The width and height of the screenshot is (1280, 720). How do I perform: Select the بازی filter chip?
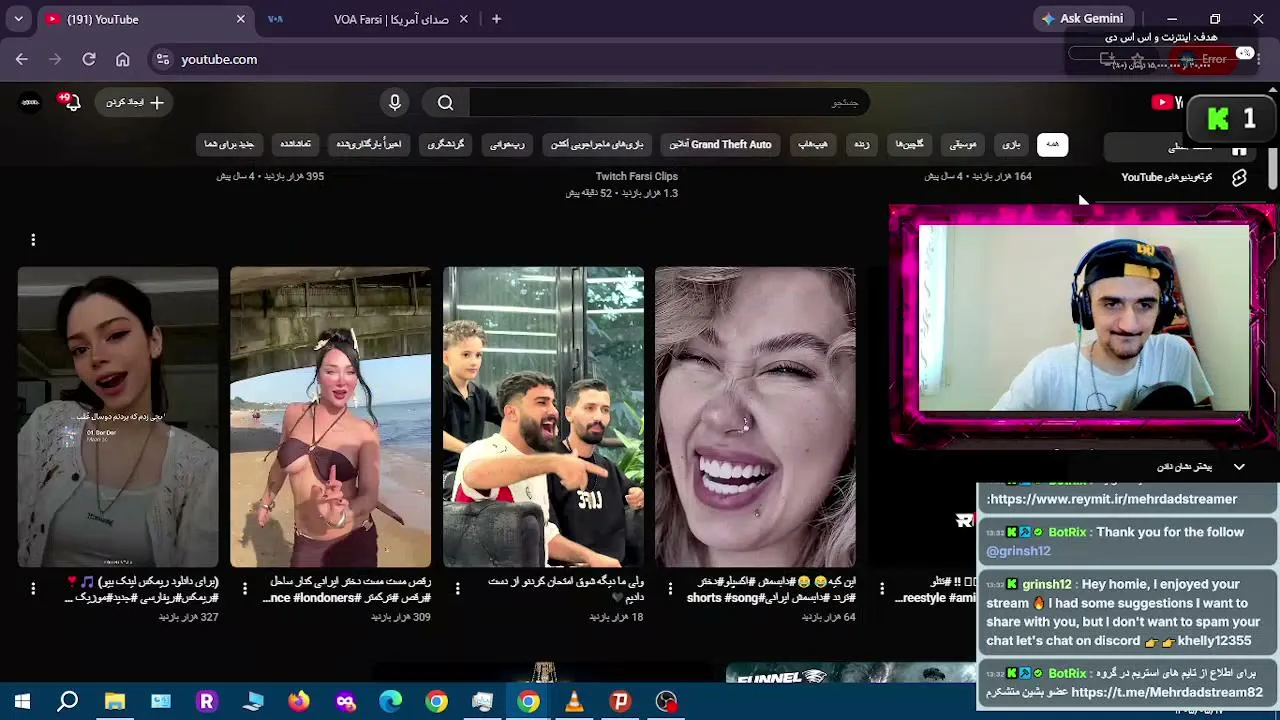[x=1011, y=144]
